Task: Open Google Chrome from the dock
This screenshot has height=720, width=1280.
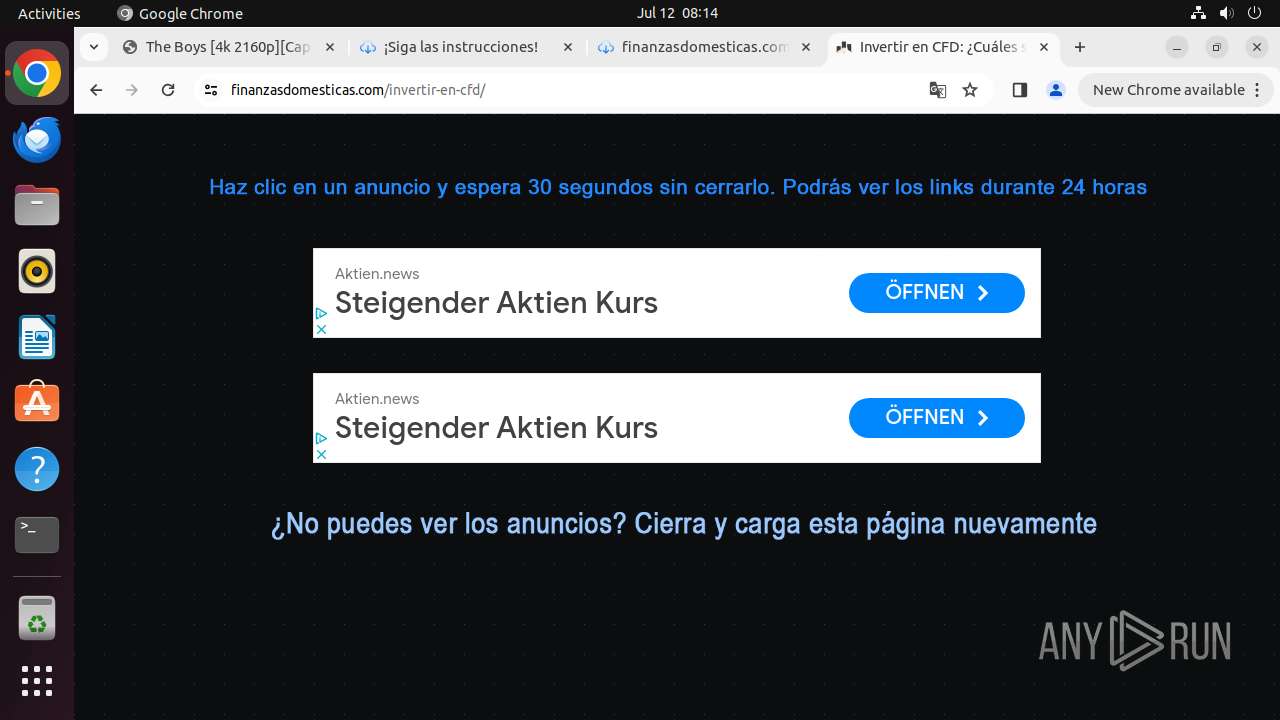Action: (37, 74)
